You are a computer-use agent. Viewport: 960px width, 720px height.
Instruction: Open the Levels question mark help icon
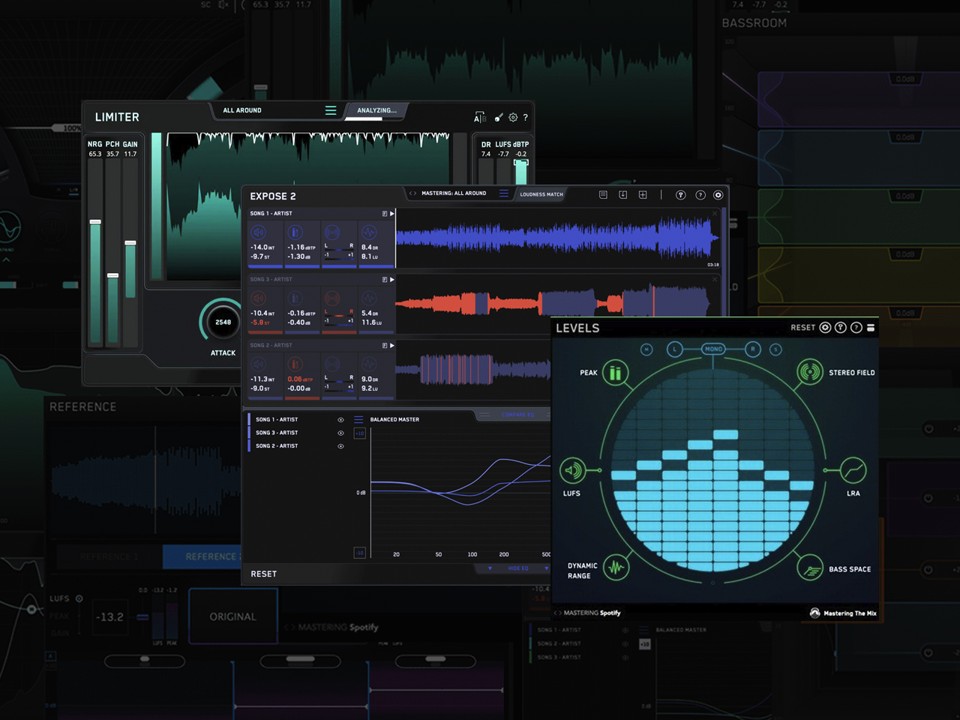(857, 328)
